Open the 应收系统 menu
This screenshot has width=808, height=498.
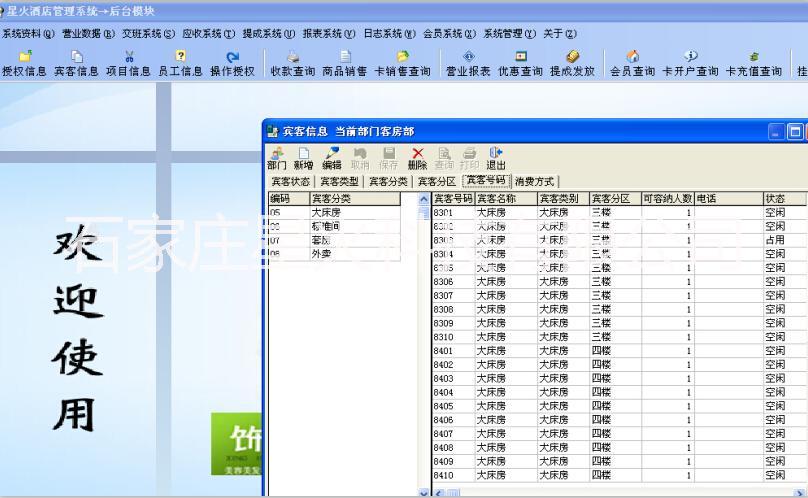click(x=209, y=34)
